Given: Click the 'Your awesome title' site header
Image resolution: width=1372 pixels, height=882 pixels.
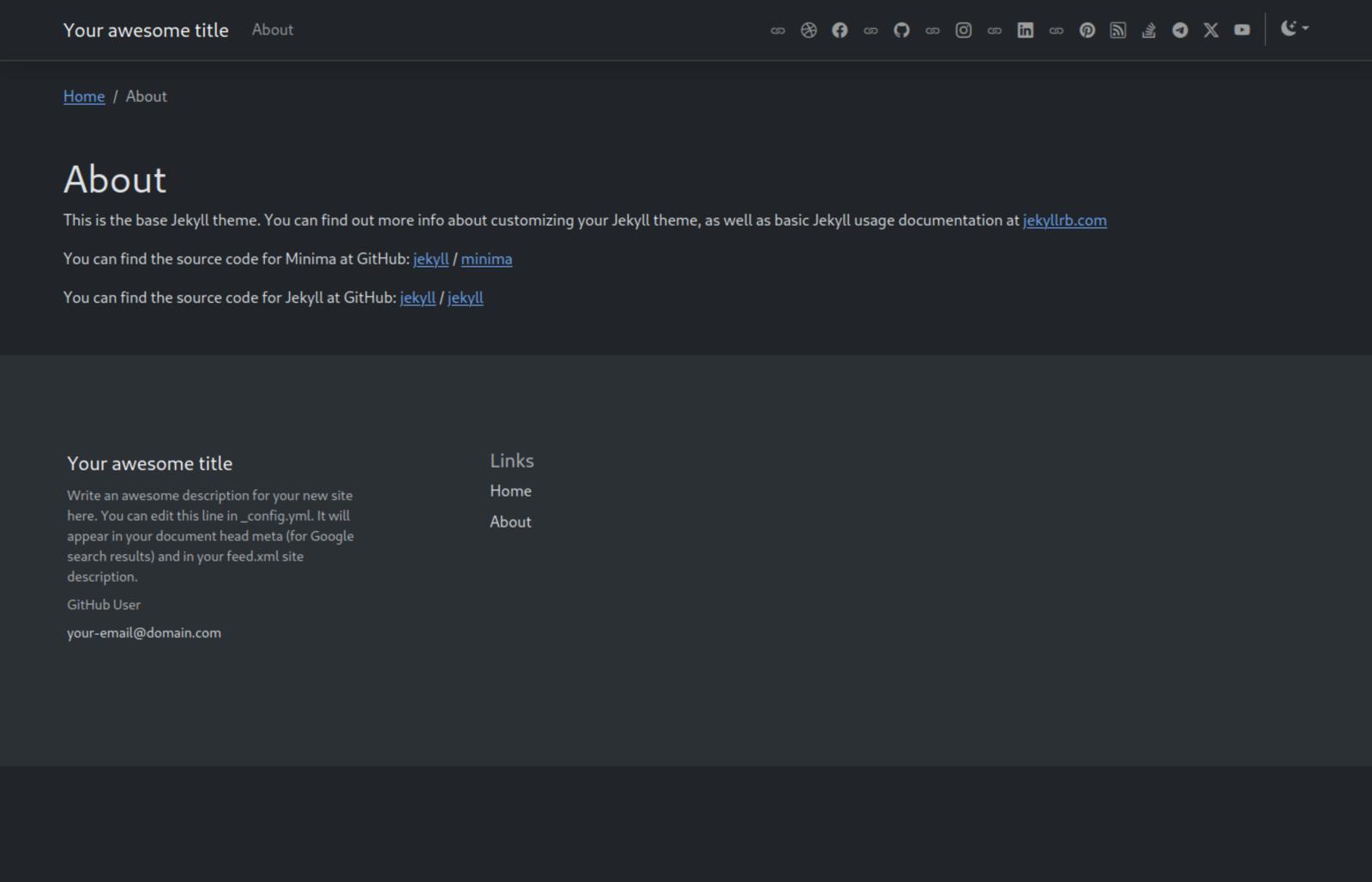Looking at the screenshot, I should click(146, 29).
